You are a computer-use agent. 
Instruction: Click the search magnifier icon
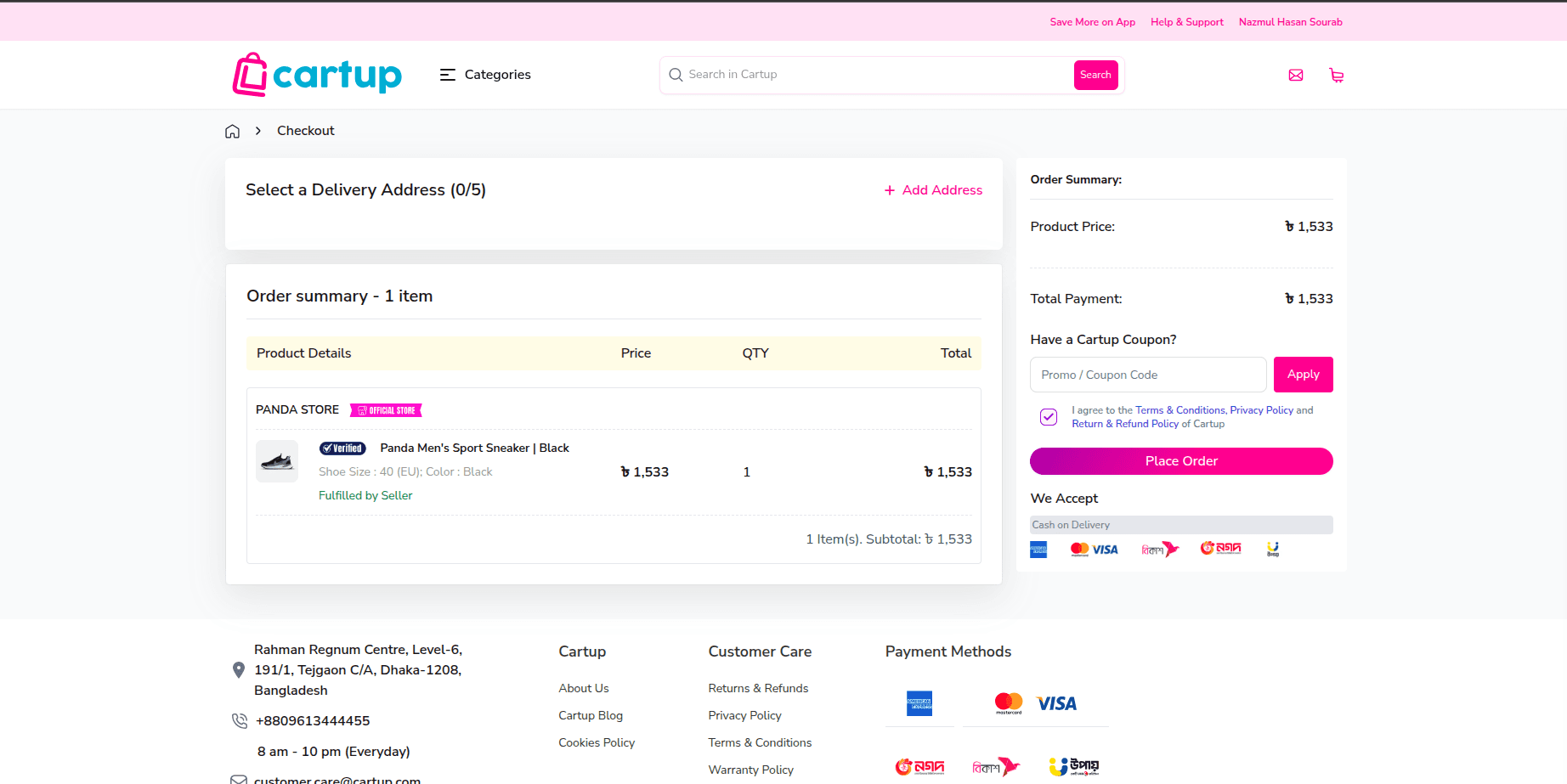pyautogui.click(x=675, y=75)
